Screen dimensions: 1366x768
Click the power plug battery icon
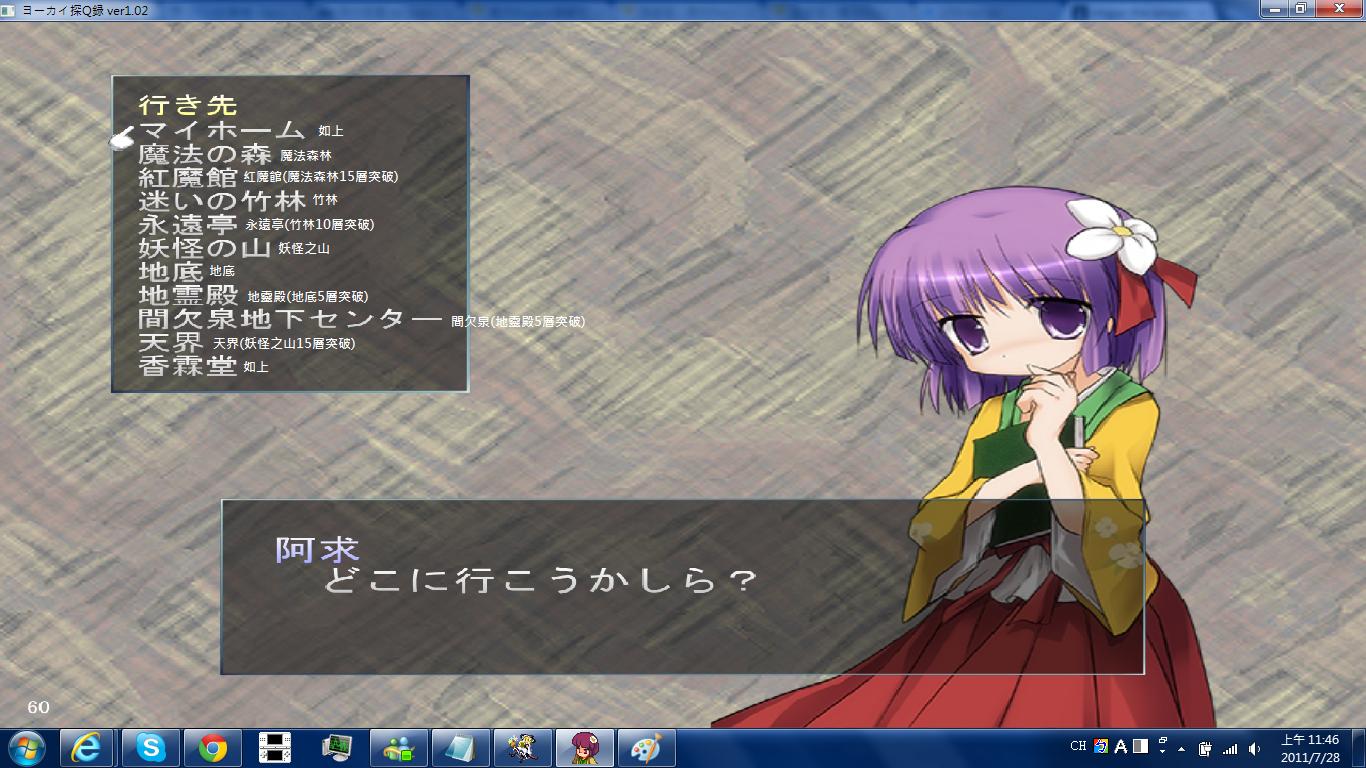pyautogui.click(x=1205, y=748)
